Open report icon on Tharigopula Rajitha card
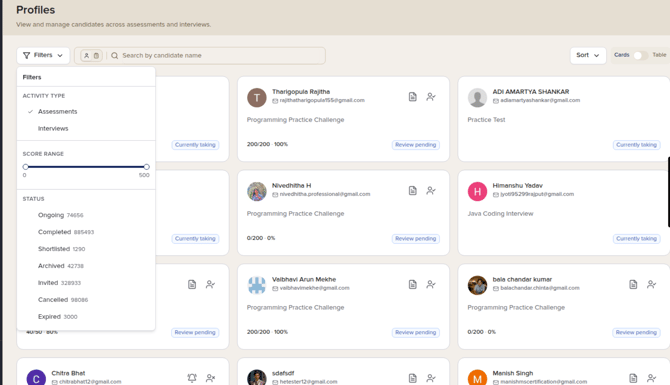 (x=412, y=97)
